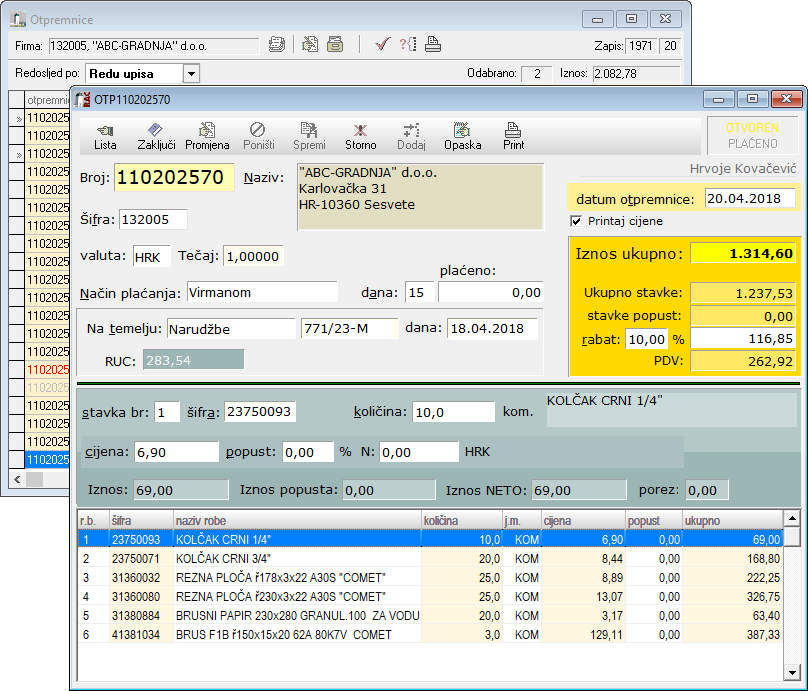The image size is (808, 691).
Task: Click the item list scrollbar up arrow
Action: coord(792,518)
